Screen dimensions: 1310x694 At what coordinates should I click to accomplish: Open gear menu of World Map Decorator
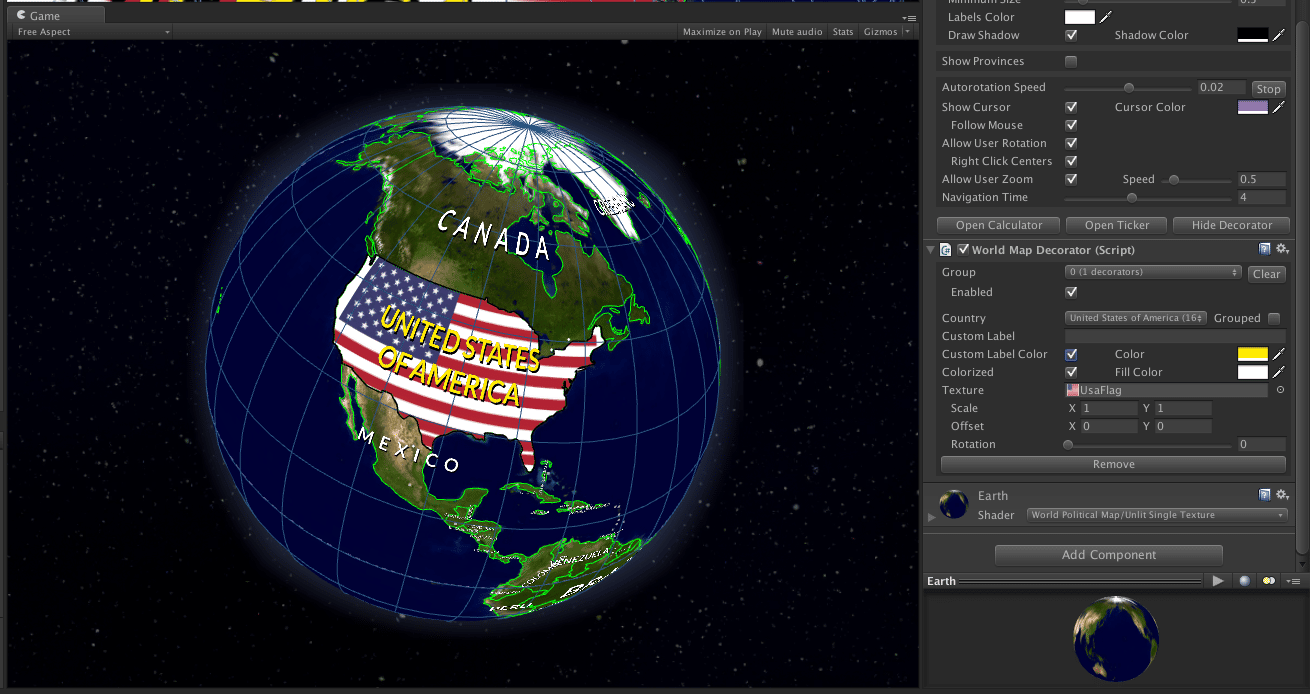click(x=1282, y=249)
